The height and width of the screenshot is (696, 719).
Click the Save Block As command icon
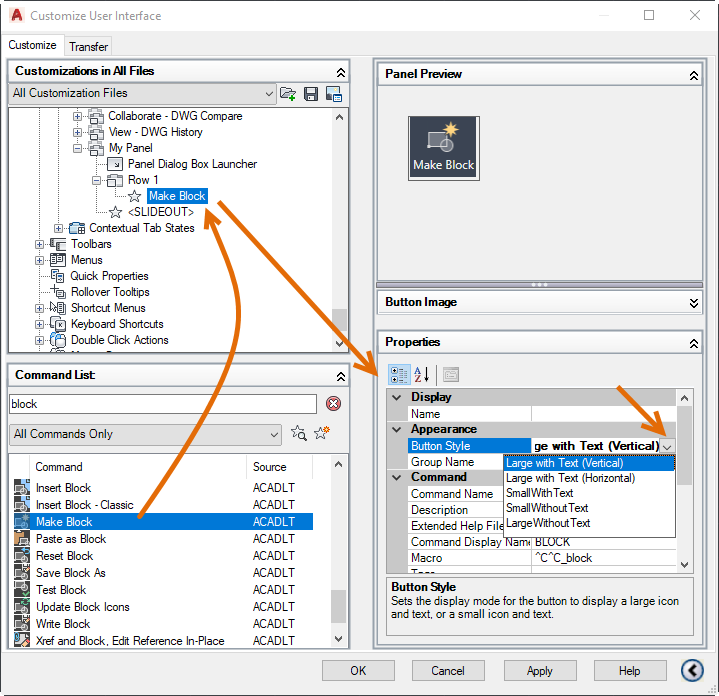pyautogui.click(x=22, y=572)
